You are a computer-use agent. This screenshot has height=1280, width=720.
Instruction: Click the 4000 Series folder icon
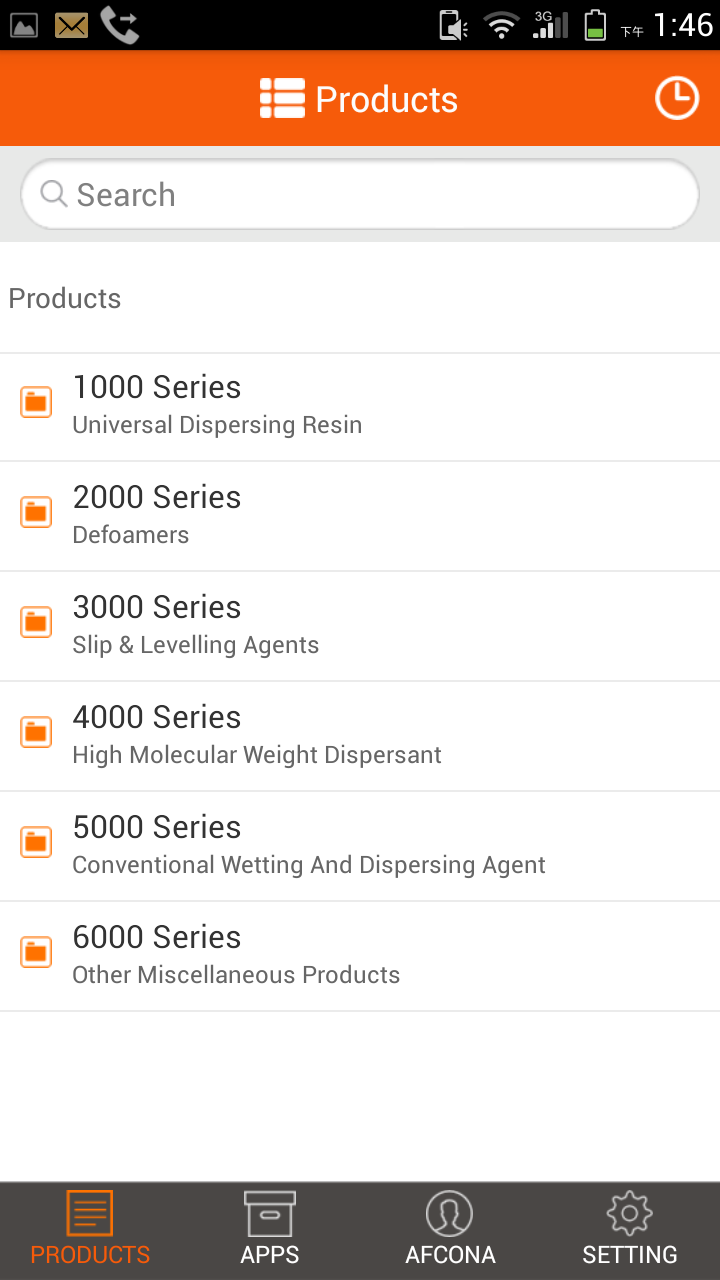pyautogui.click(x=37, y=732)
